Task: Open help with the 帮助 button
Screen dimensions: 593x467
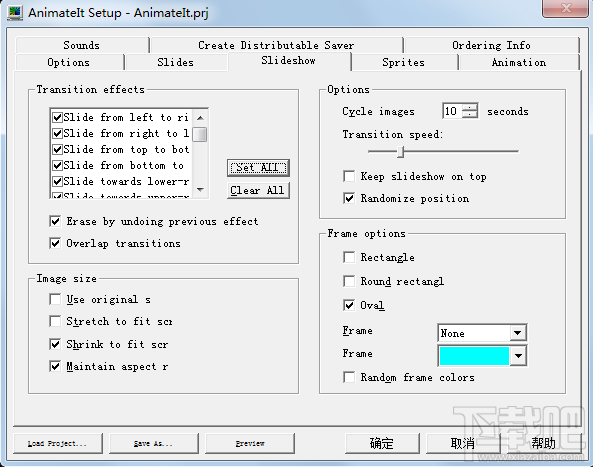Action: (x=544, y=444)
